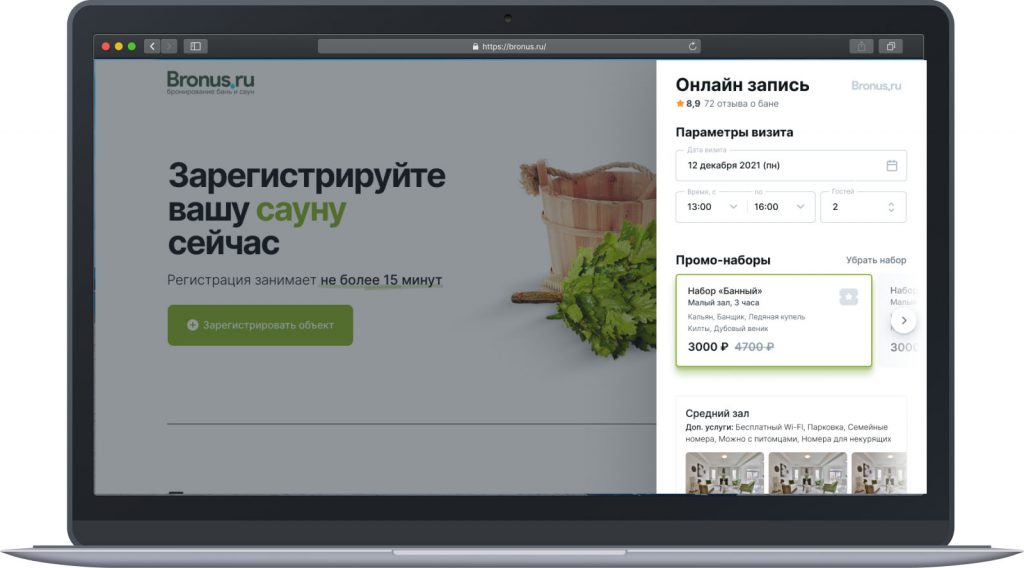Show next promo set with arrow
This screenshot has width=1024, height=568.
(x=904, y=321)
